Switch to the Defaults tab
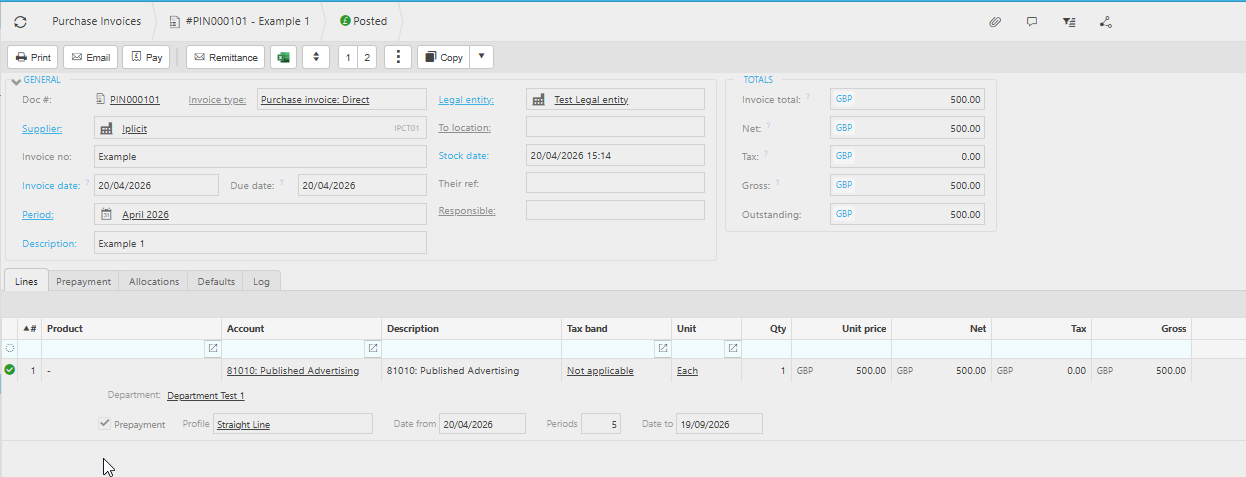Viewport: 1246px width, 477px height. tap(216, 281)
